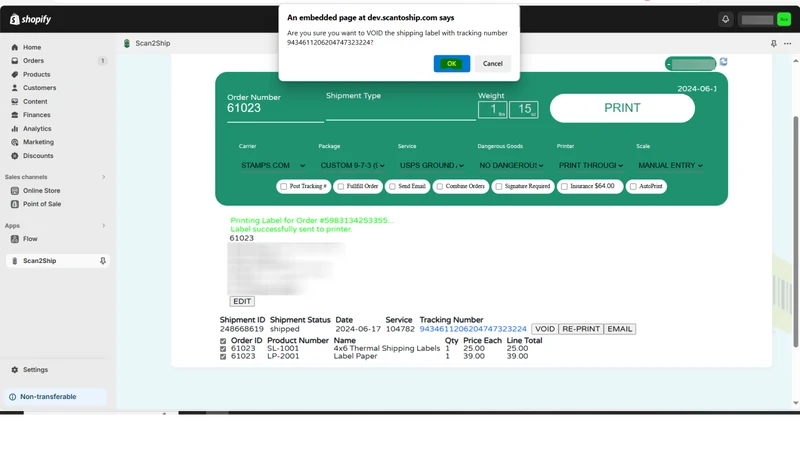Viewport: 800px width, 450px height.
Task: Click the Orders sidebar icon
Action: point(15,61)
